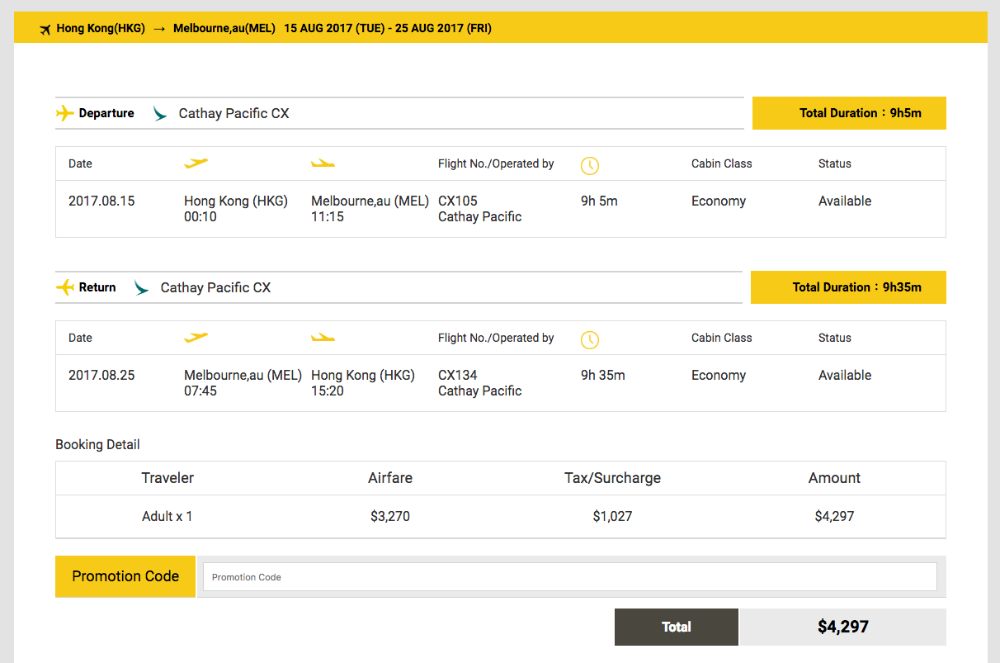Viewport: 1000px width, 663px height.
Task: Click flight number CX105
Action: [x=457, y=201]
